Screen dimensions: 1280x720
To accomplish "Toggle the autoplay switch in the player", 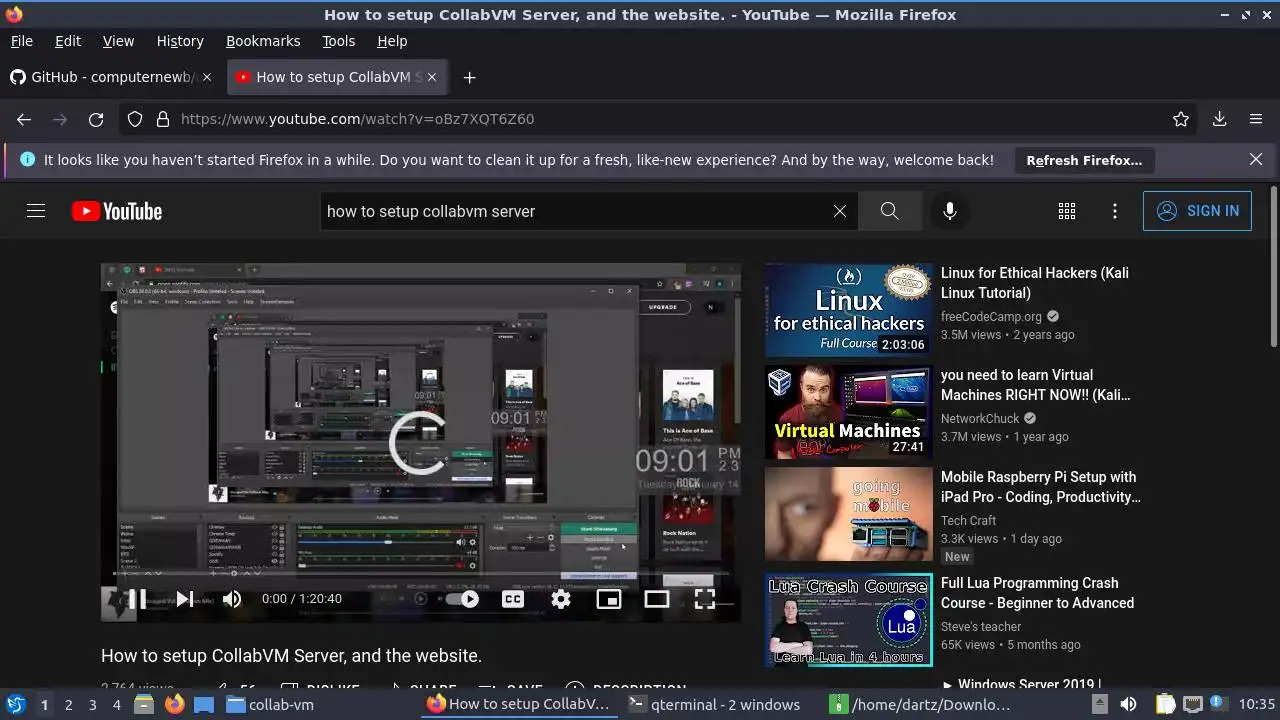I will click(462, 599).
